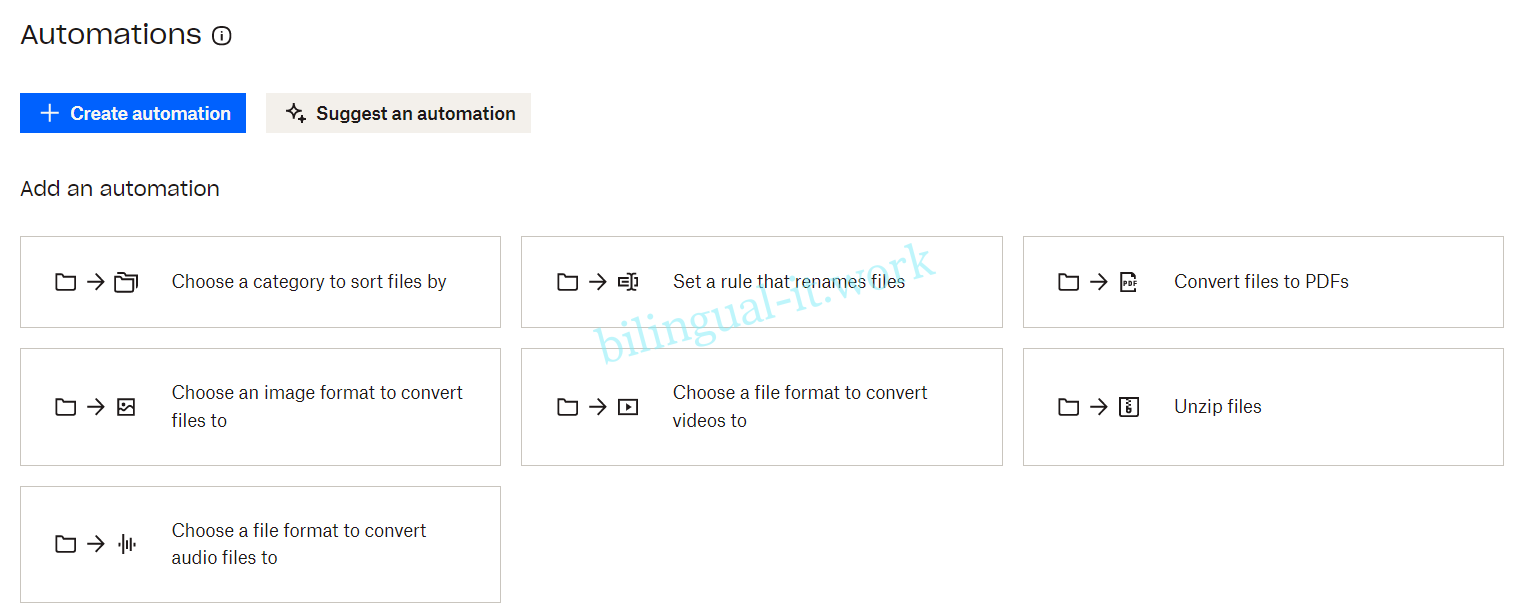This screenshot has height=614, width=1532.
Task: Open the 'Unzip files' automation
Action: click(1217, 407)
